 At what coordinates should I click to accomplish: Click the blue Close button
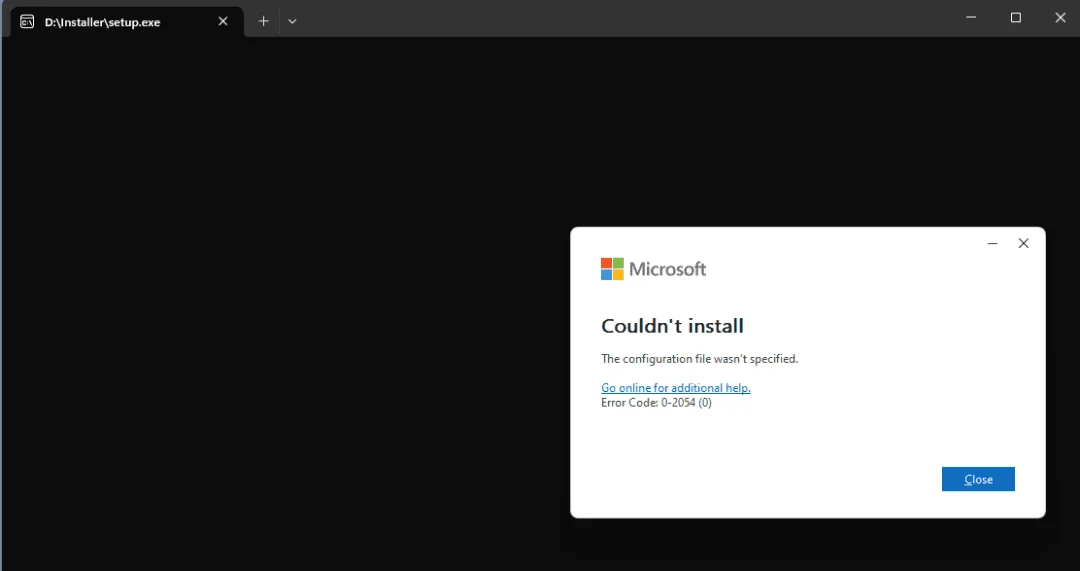click(x=978, y=479)
